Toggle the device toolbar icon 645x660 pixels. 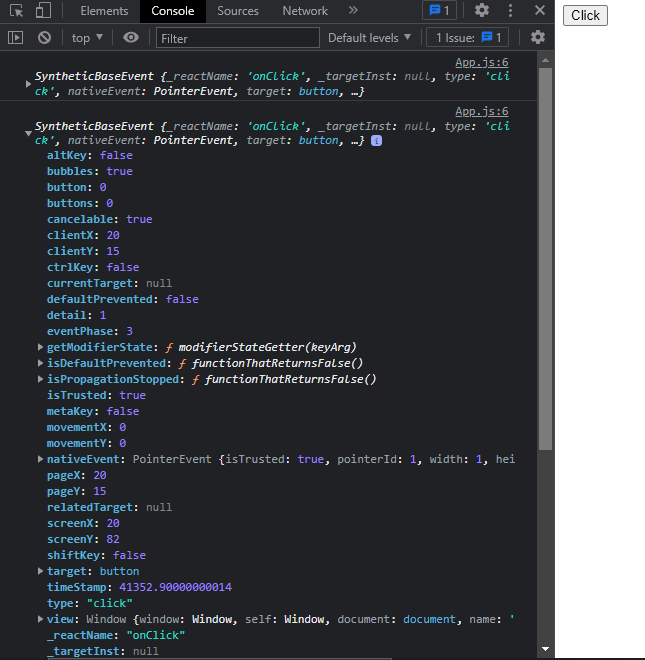click(43, 11)
